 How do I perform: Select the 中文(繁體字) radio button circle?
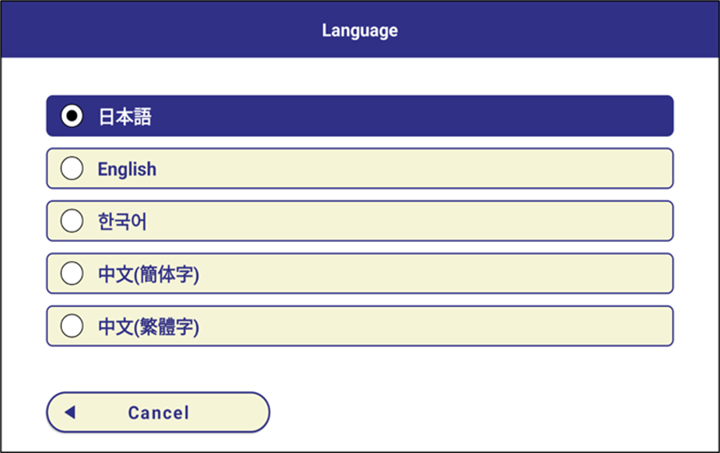[x=72, y=326]
